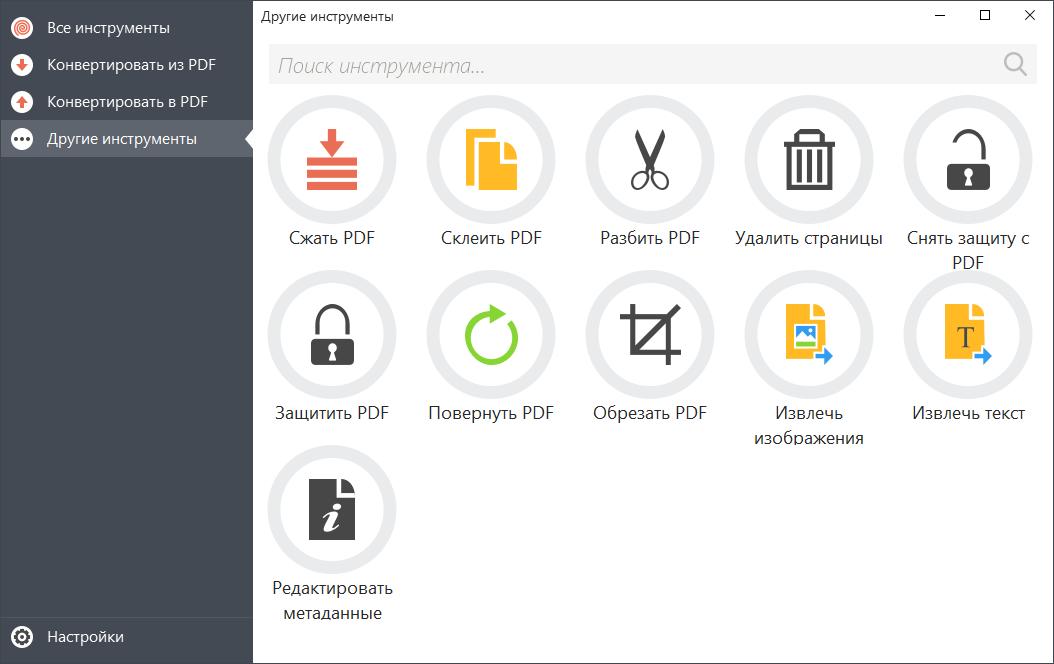Select the Извлечь текст tool icon
This screenshot has width=1054, height=664.
[967, 335]
